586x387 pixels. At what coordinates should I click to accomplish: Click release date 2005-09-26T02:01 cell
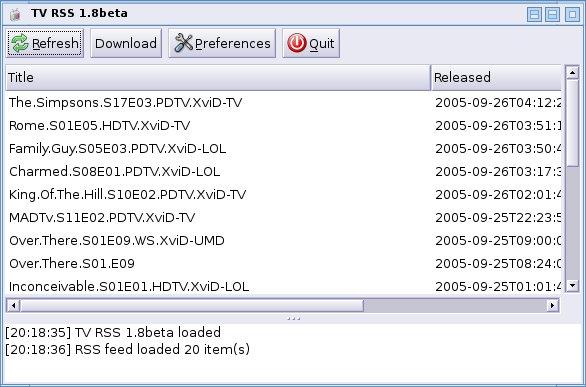pyautogui.click(x=498, y=195)
